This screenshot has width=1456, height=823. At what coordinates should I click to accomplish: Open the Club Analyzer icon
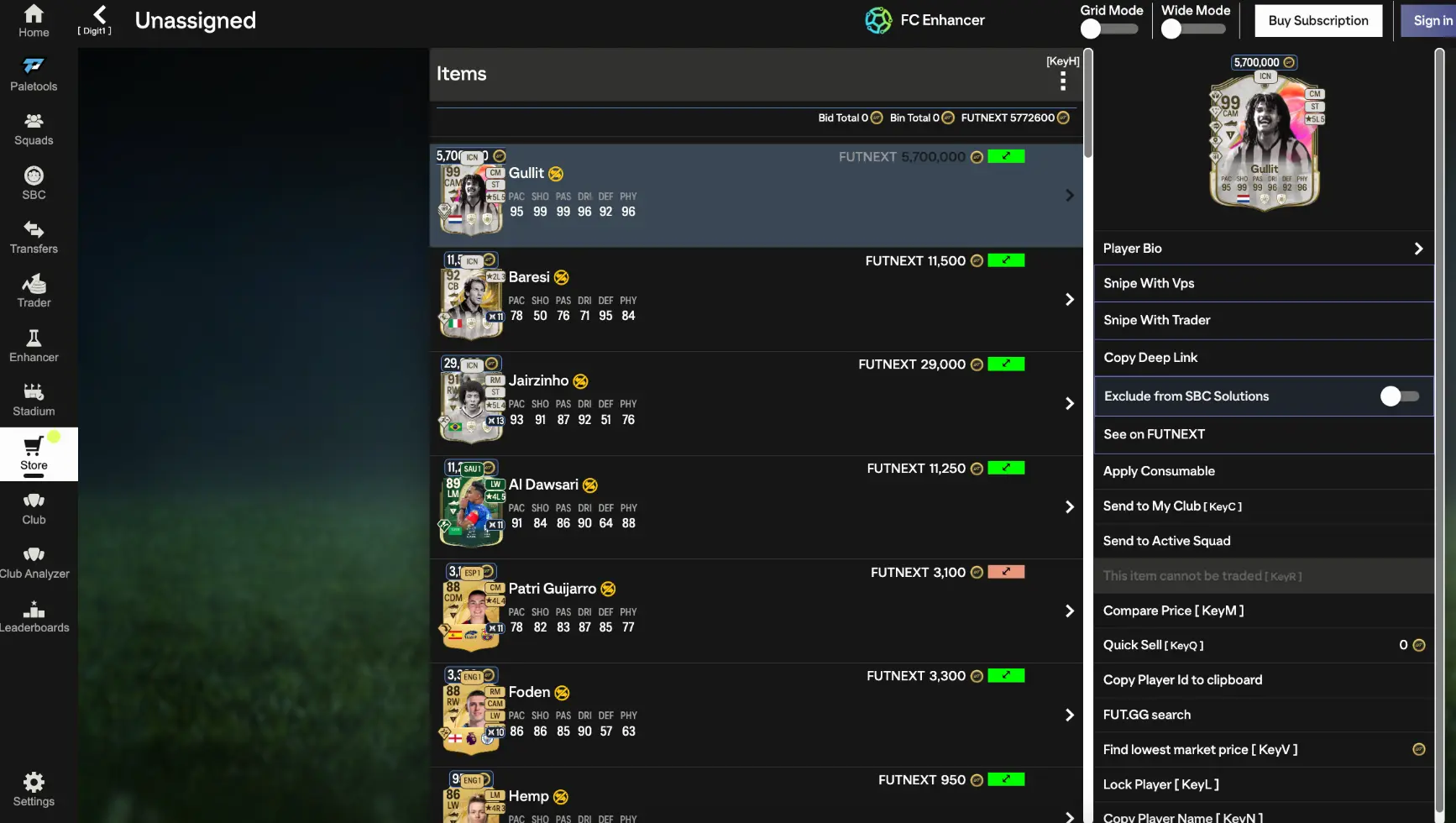(34, 554)
